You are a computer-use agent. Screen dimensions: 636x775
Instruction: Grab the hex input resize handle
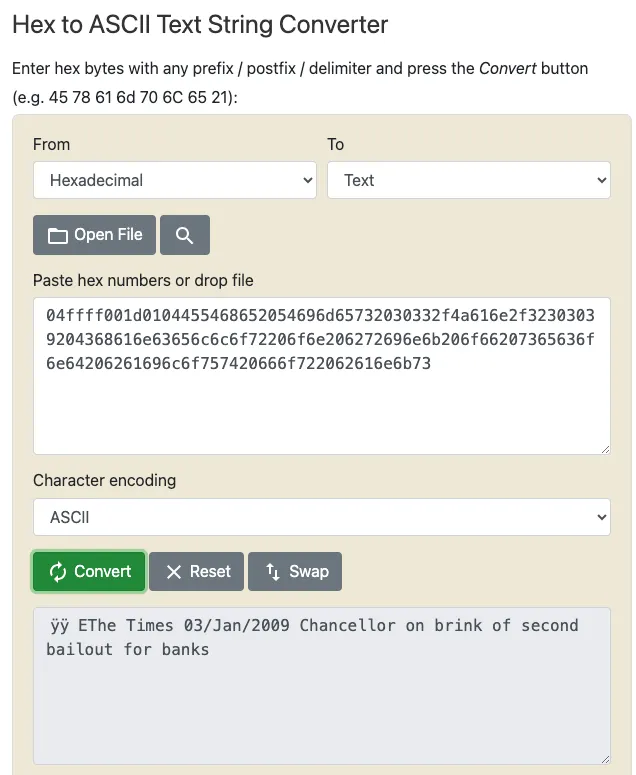(604, 449)
